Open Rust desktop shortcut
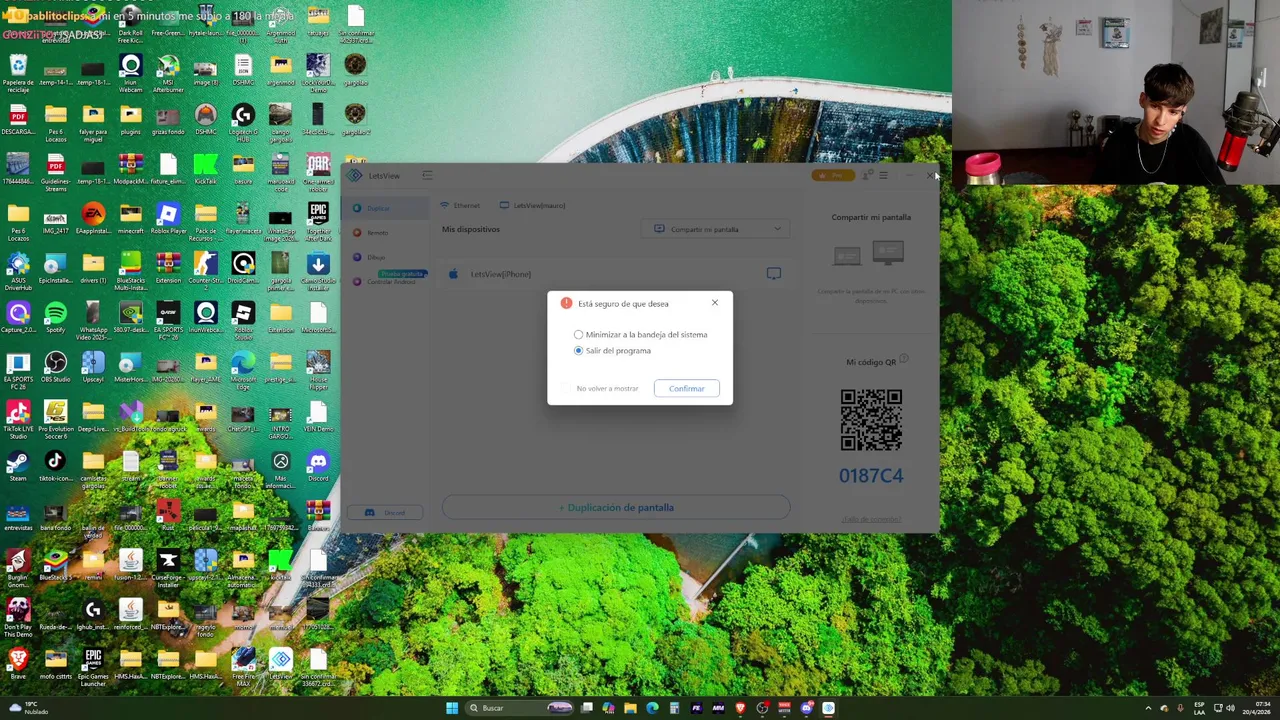 (x=168, y=515)
